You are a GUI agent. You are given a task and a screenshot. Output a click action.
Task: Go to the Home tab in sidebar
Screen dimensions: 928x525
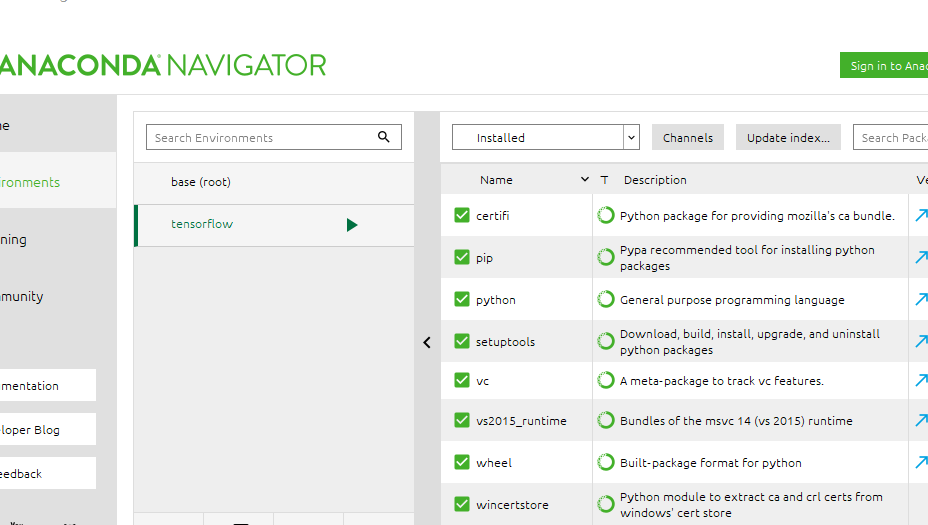pos(58,125)
